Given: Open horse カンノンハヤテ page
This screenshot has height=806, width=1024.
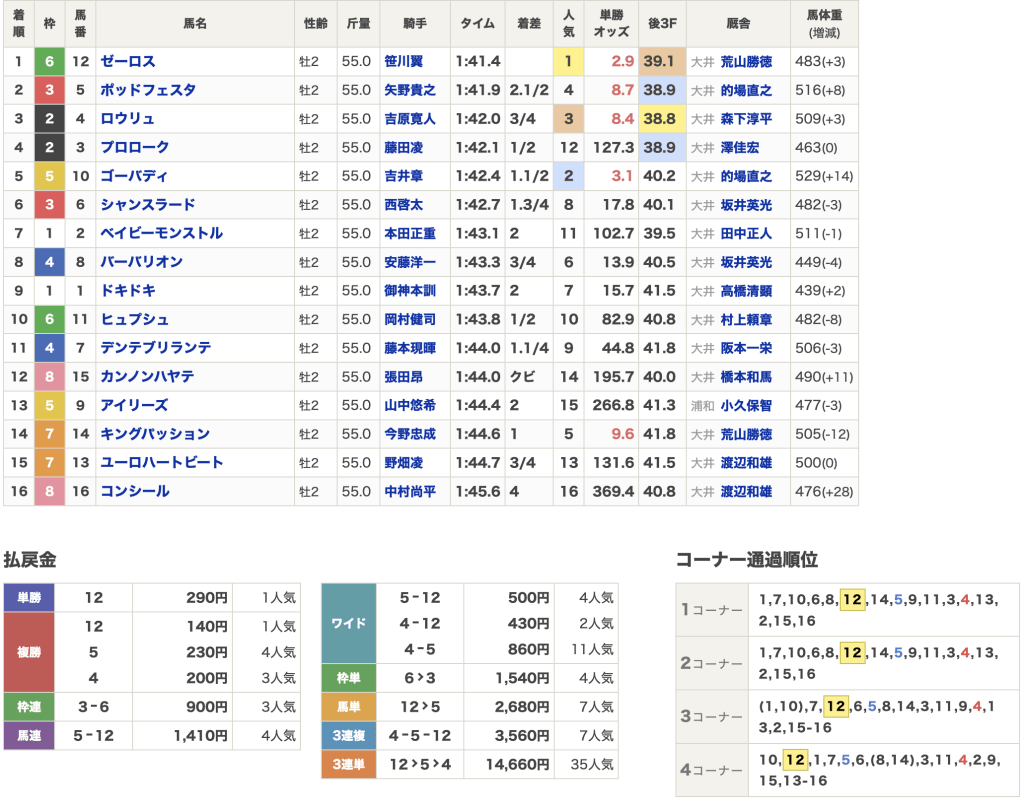Looking at the screenshot, I should click(x=147, y=377).
